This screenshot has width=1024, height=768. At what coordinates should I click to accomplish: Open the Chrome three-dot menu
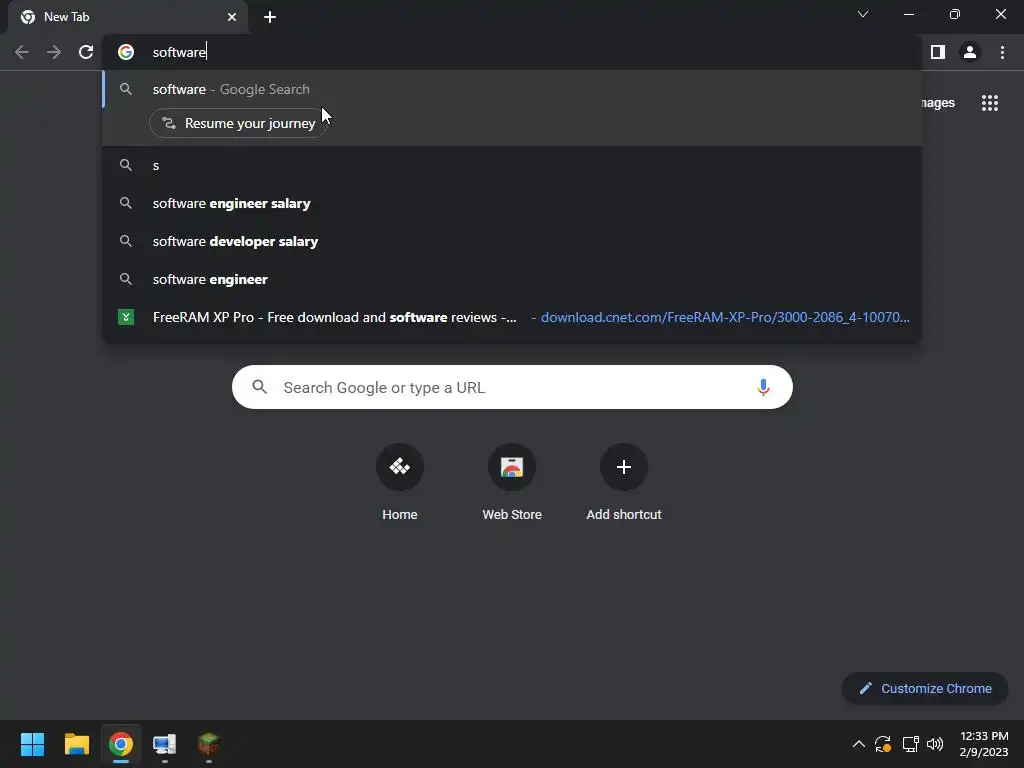click(1002, 52)
